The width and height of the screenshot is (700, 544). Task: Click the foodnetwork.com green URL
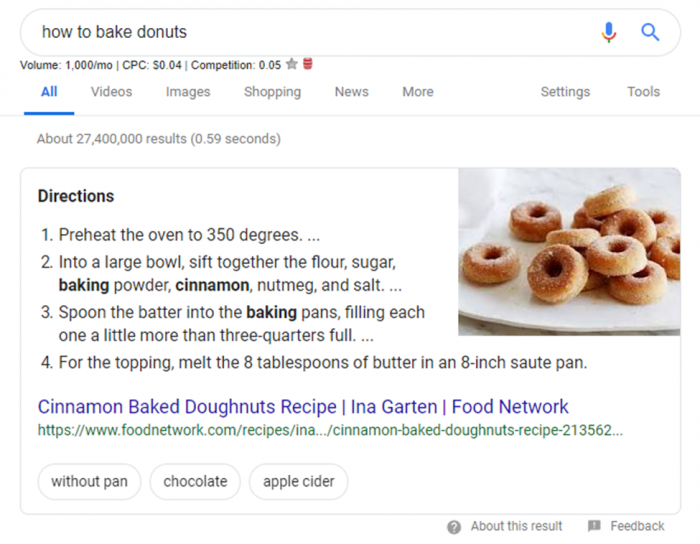330,430
